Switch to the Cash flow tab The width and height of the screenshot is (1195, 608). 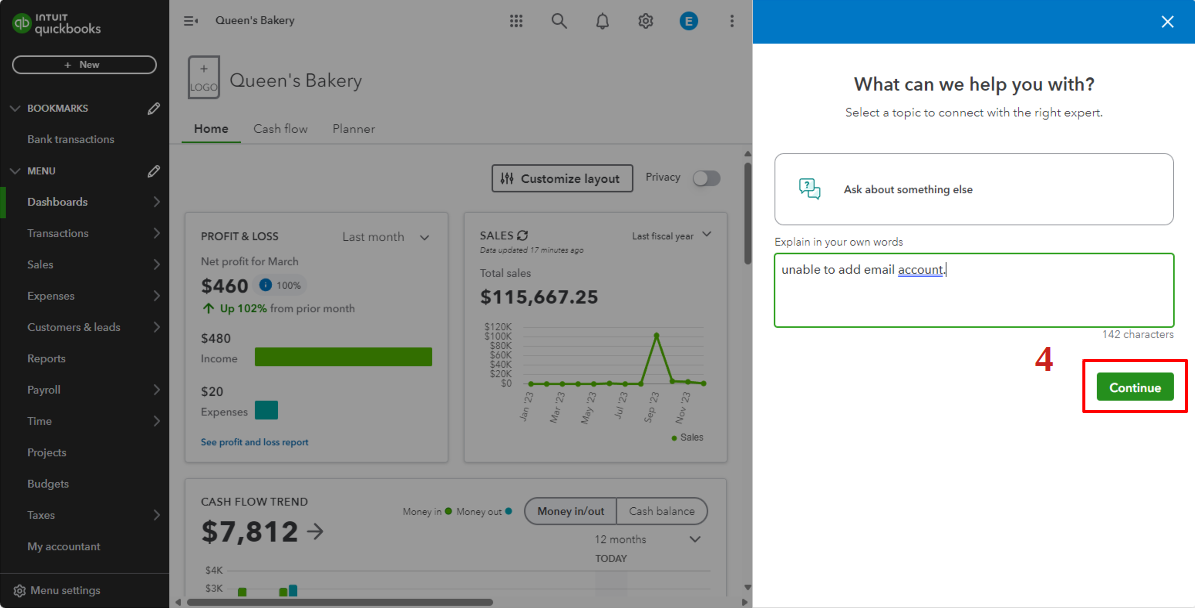[280, 129]
